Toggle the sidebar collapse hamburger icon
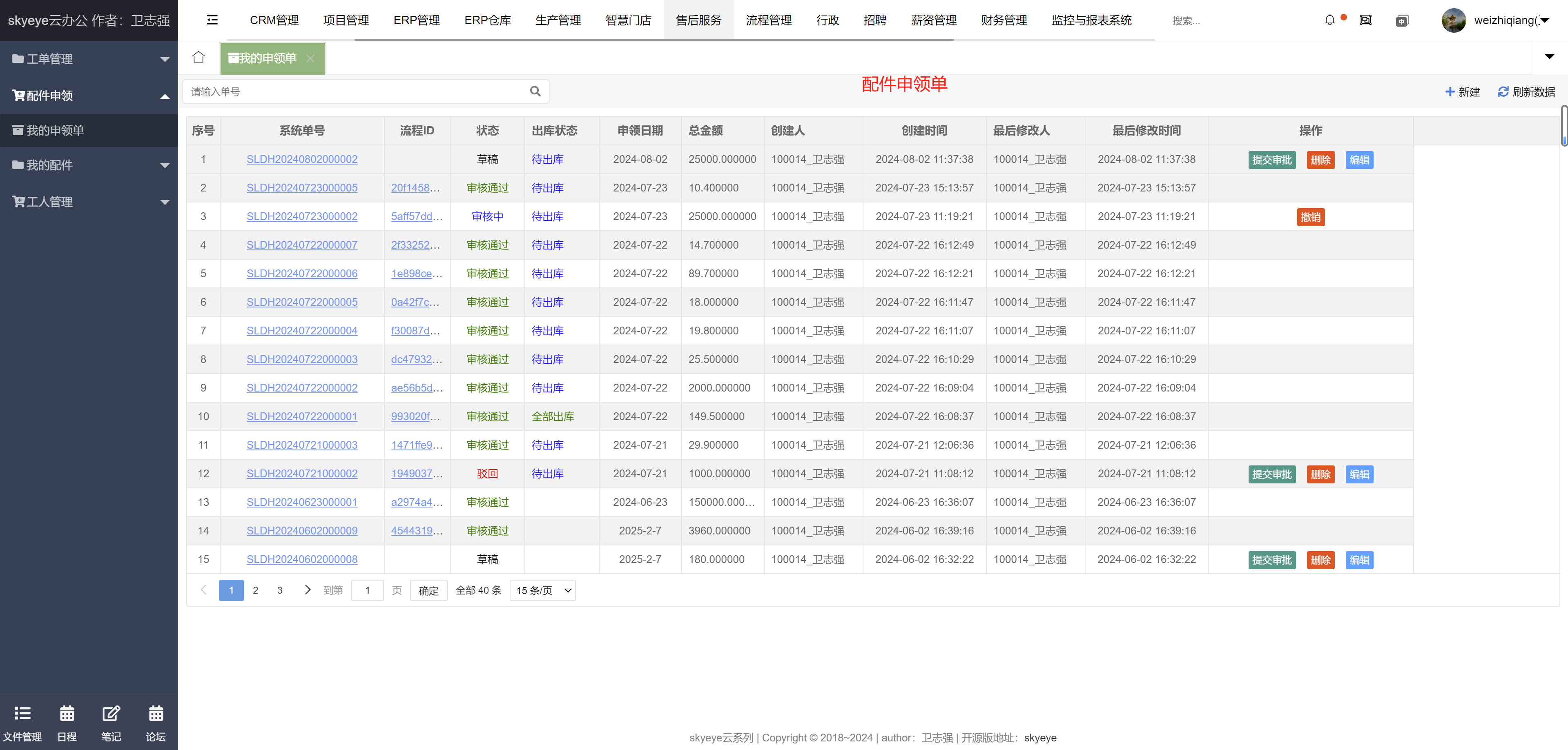The height and width of the screenshot is (750, 1568). [212, 20]
